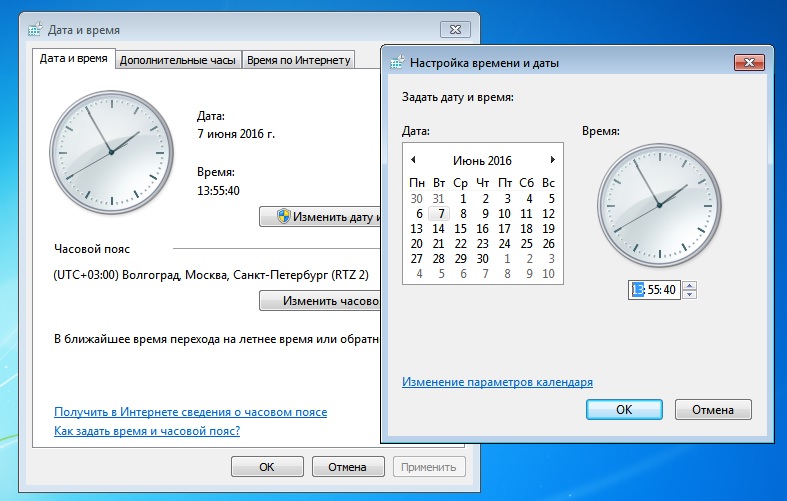Close the Дата и время window

pos(455,30)
